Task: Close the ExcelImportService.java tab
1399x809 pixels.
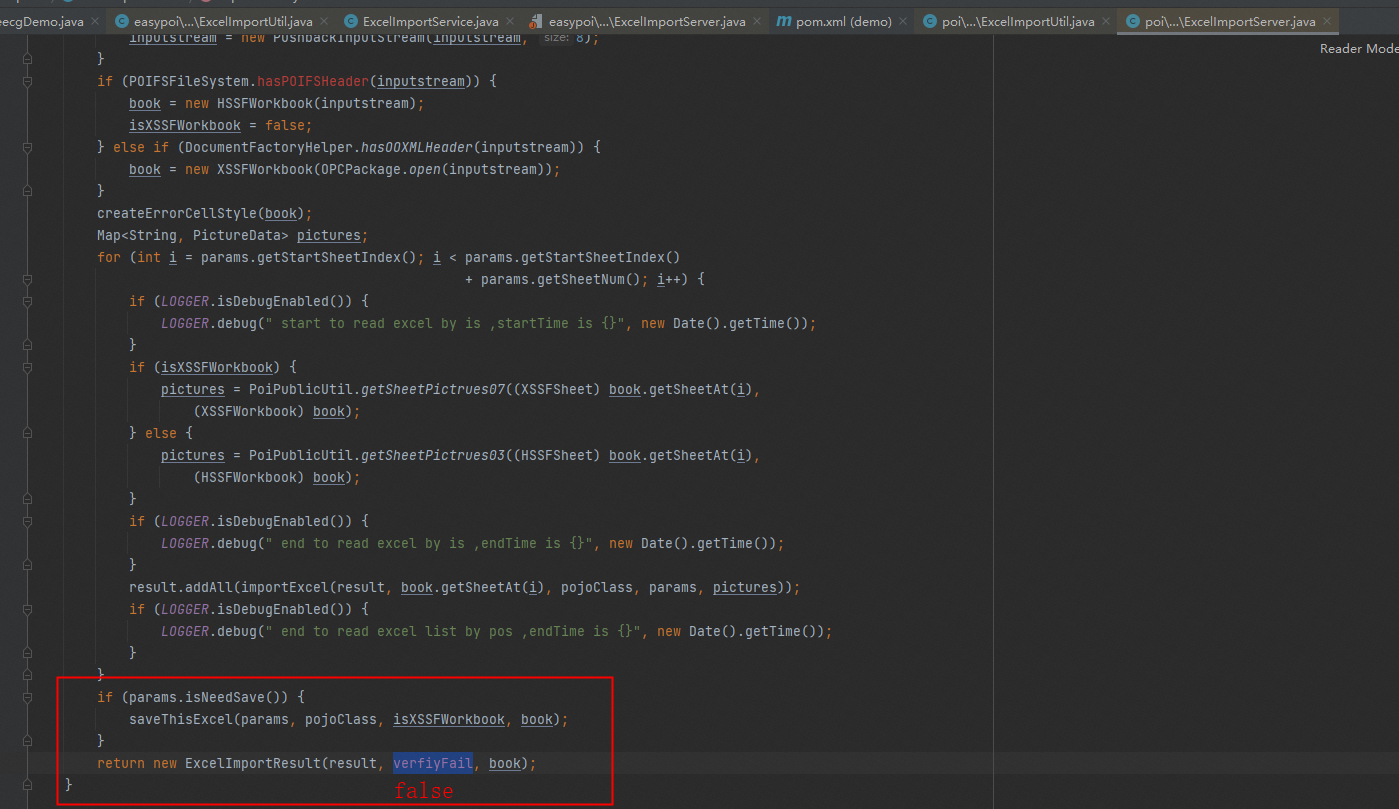Action: click(511, 21)
